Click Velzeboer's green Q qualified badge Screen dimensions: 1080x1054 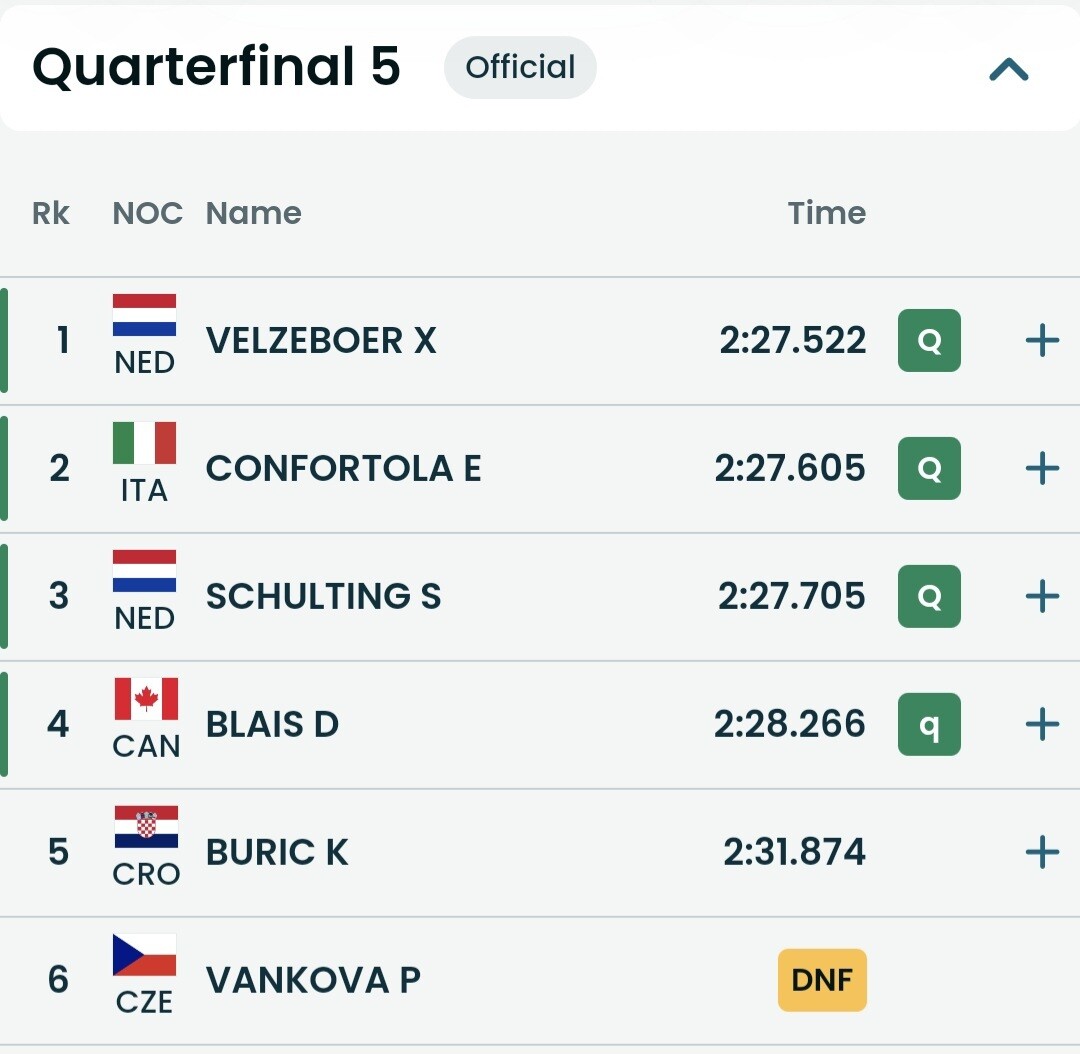coord(929,341)
